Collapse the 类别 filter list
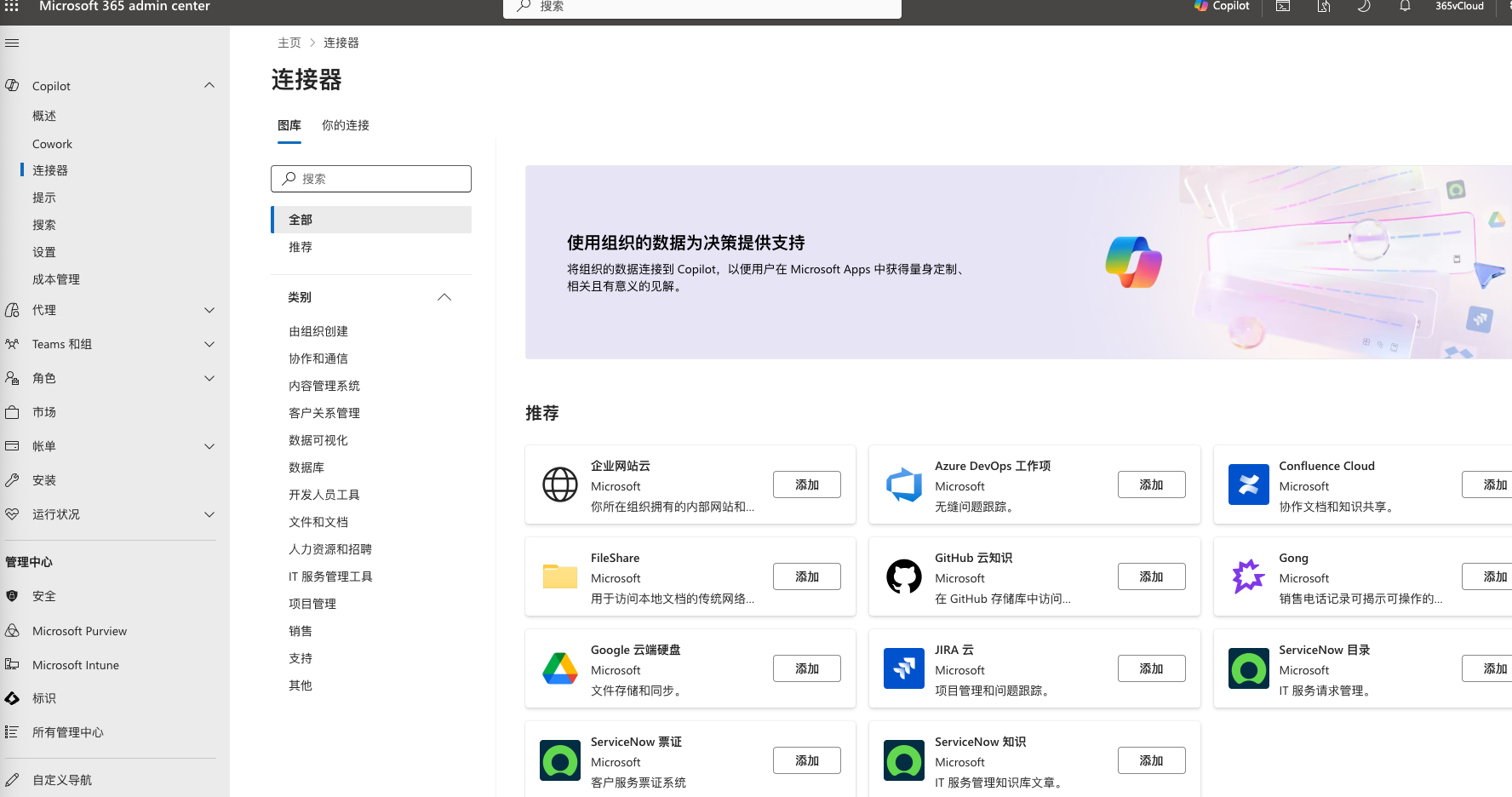 (444, 297)
